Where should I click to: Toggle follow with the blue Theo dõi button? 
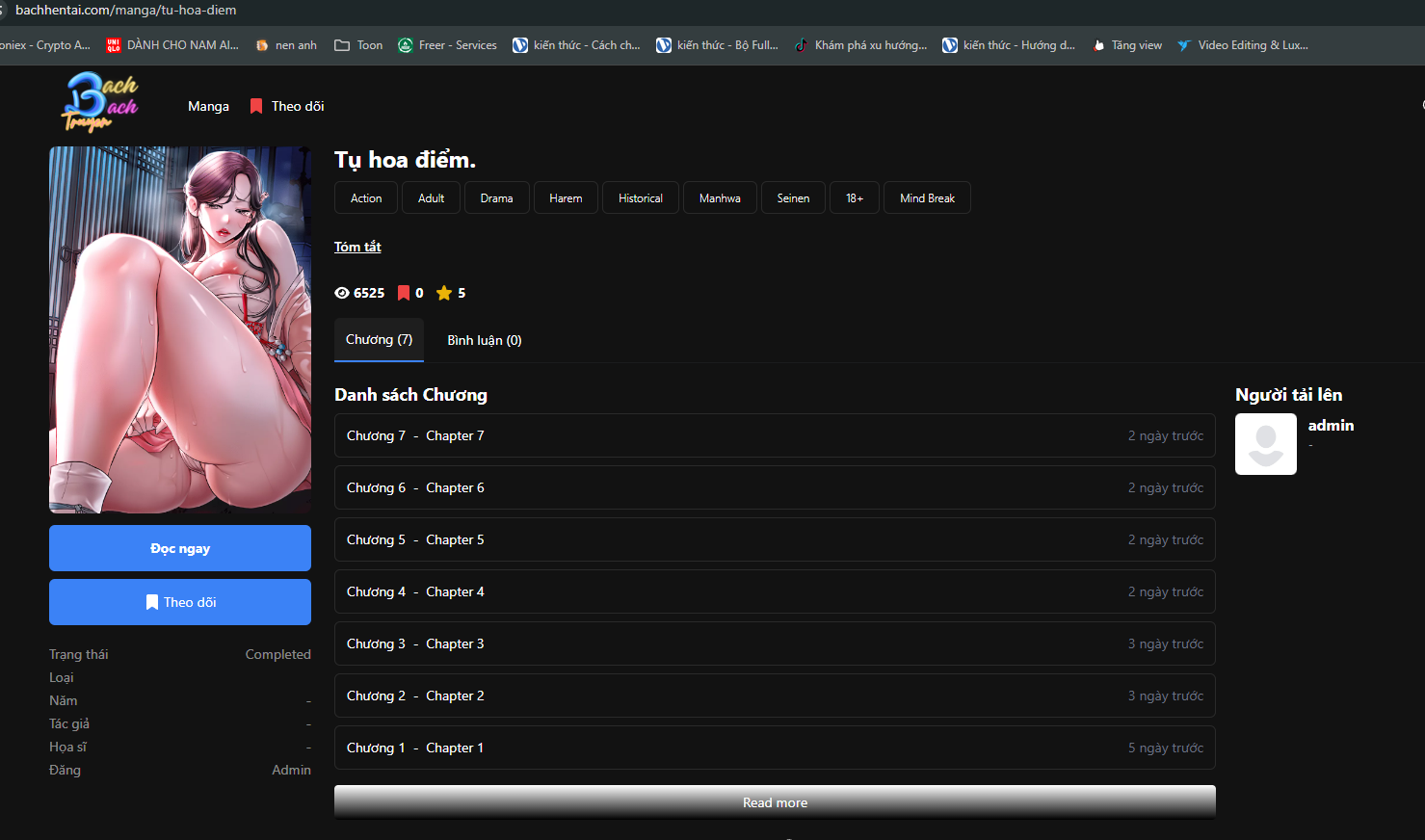pos(180,602)
